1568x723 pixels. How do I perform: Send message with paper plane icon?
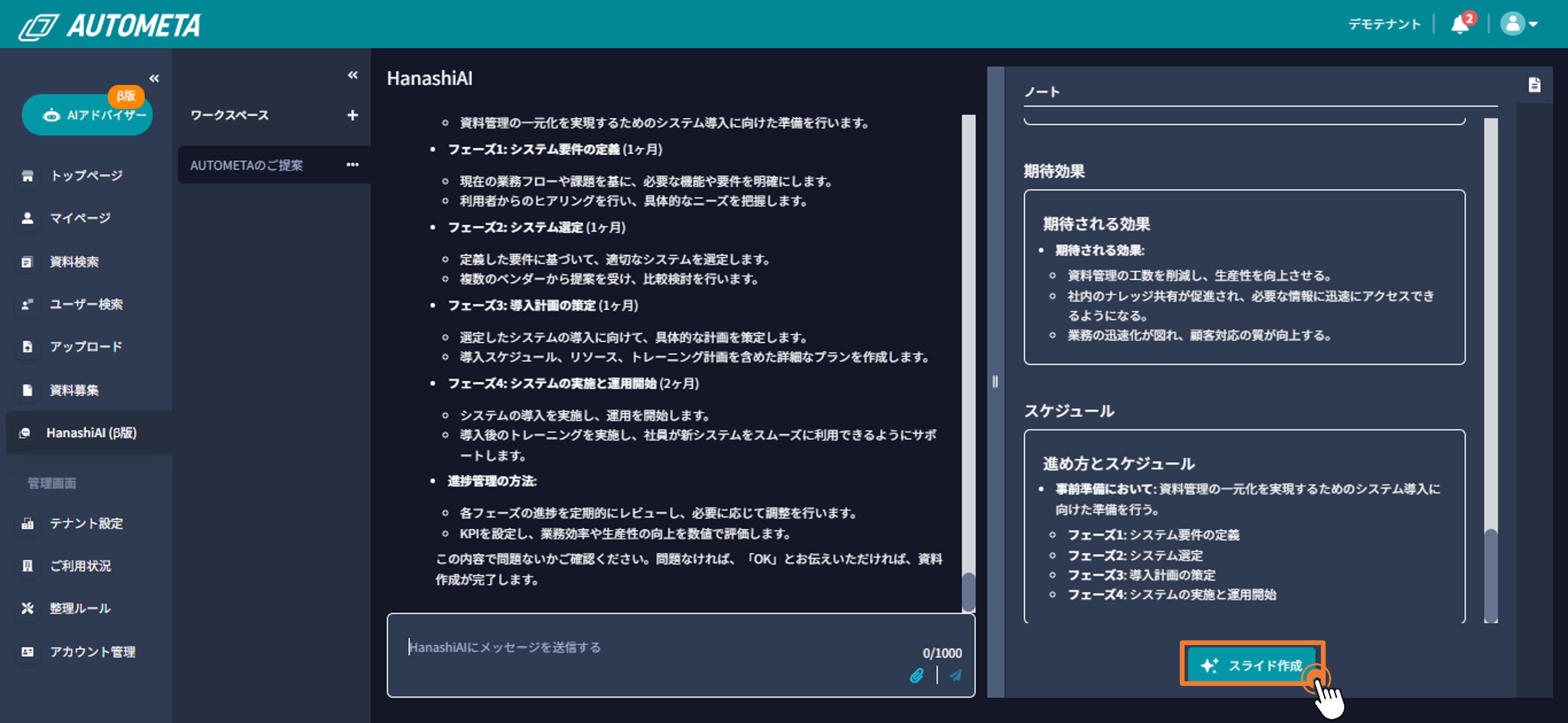tap(956, 675)
